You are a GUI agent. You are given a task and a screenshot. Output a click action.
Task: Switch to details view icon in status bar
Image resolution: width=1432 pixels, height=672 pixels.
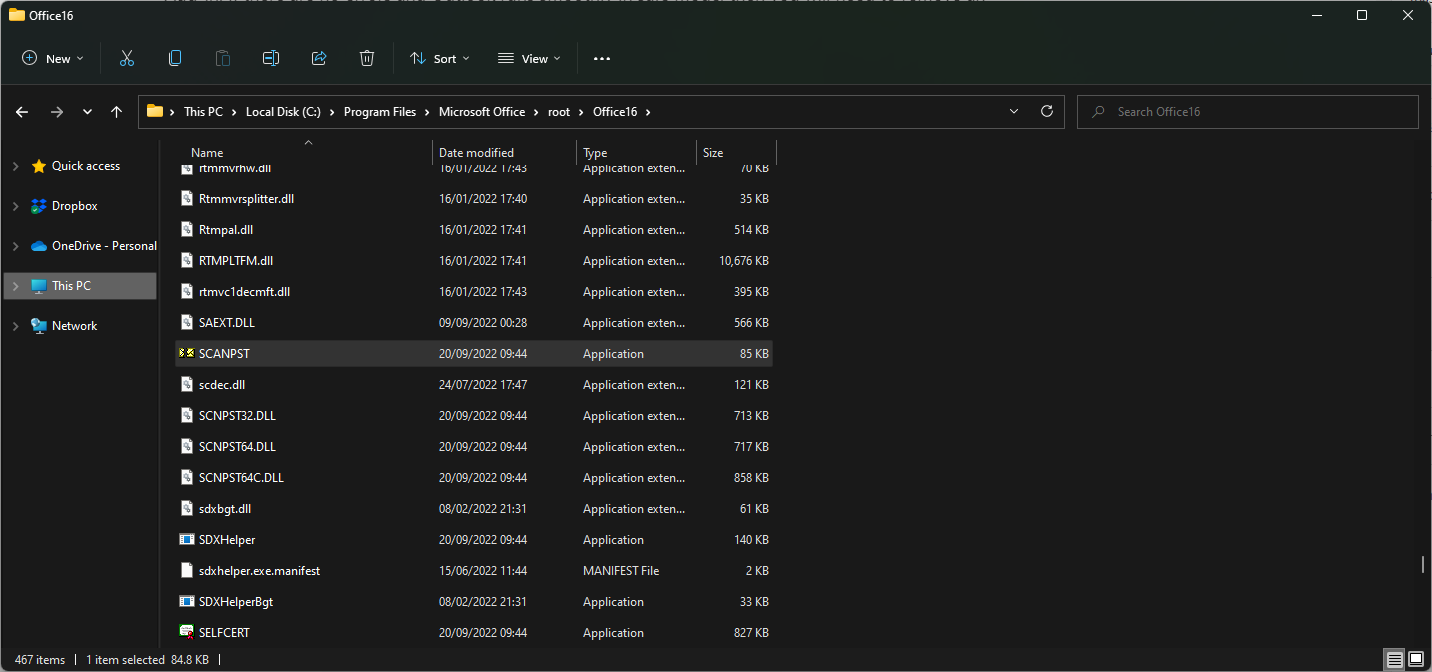click(x=1395, y=659)
